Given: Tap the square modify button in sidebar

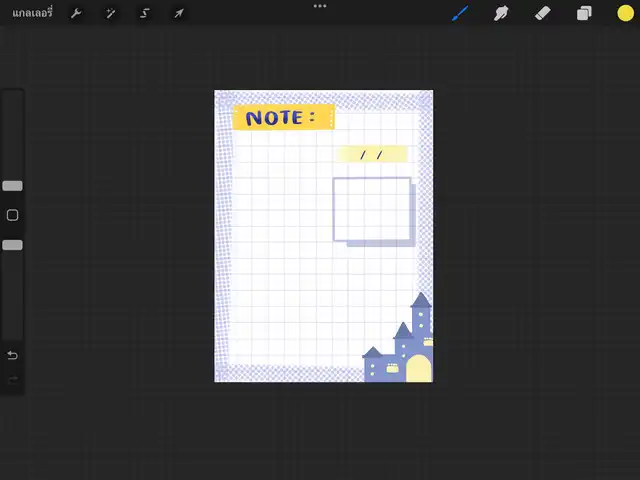Looking at the screenshot, I should point(12,215).
